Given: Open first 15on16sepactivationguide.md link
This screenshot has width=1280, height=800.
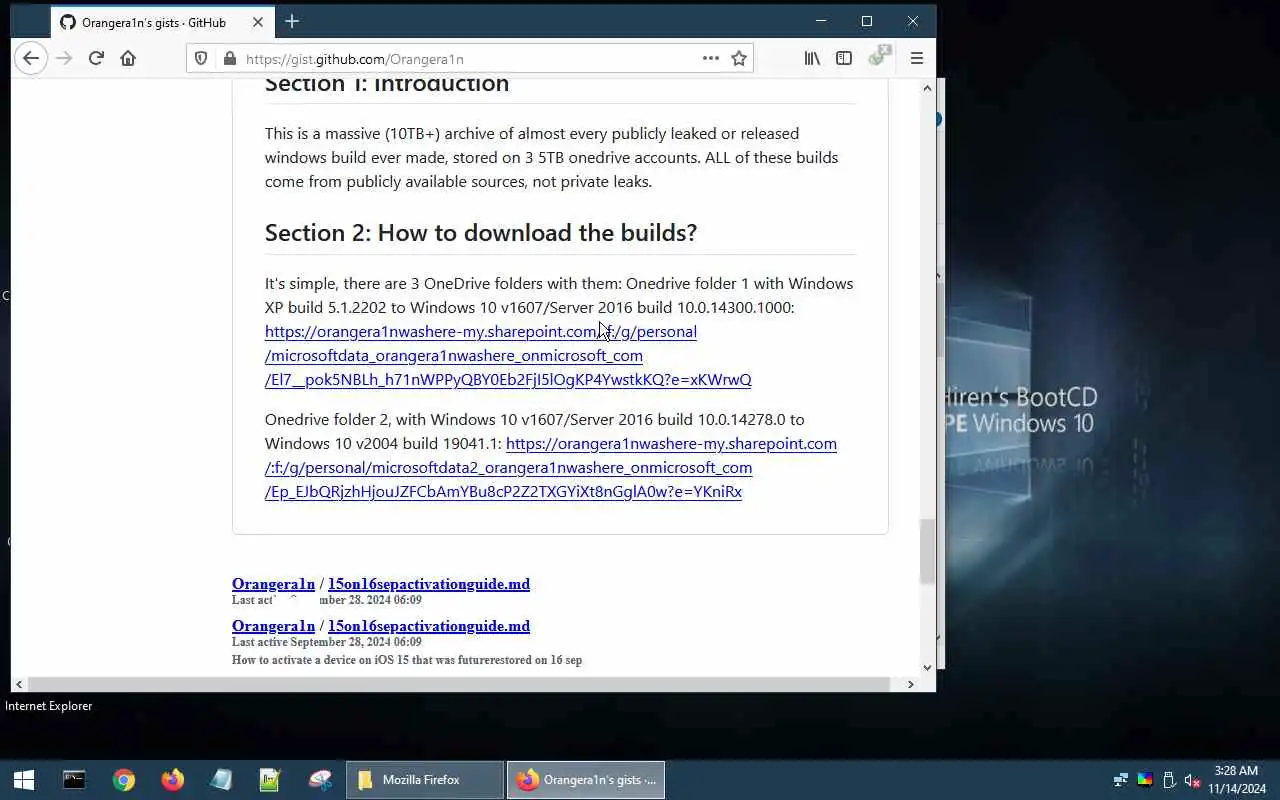Looking at the screenshot, I should pos(429,584).
